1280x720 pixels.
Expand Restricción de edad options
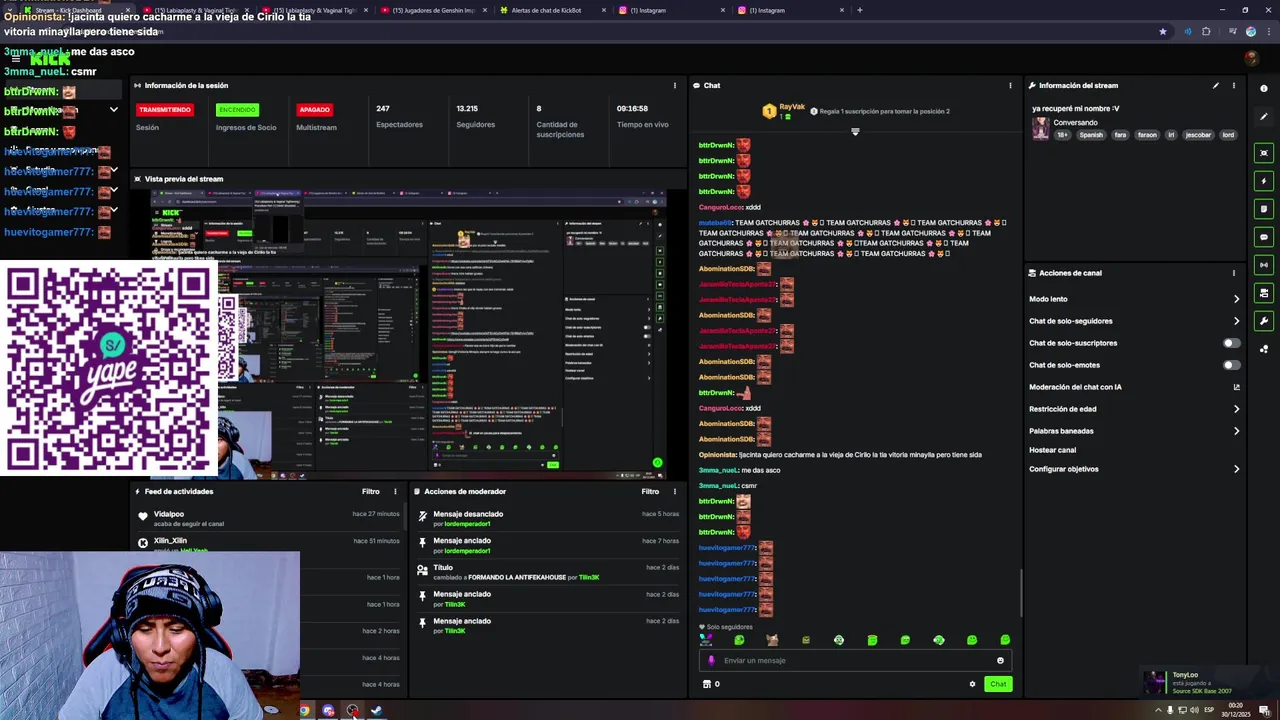(x=1236, y=409)
